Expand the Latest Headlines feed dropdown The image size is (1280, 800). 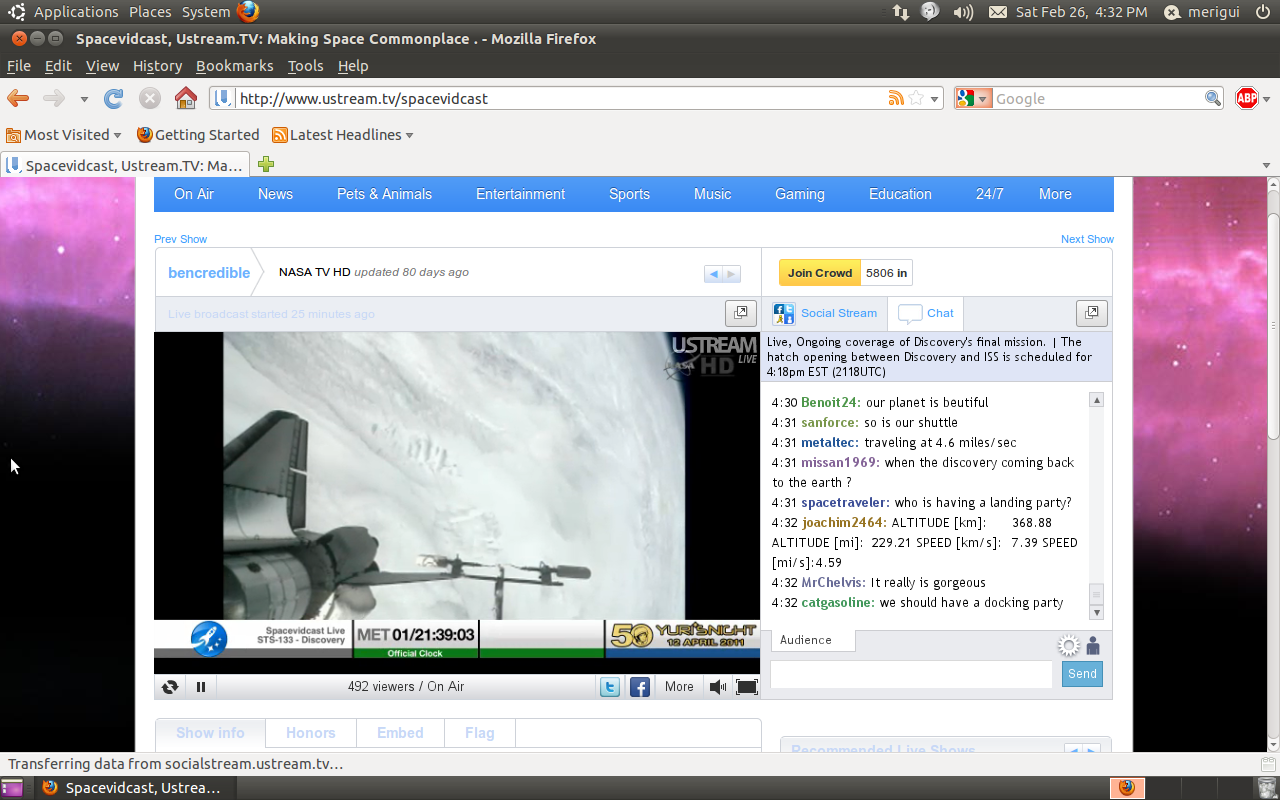343,135
